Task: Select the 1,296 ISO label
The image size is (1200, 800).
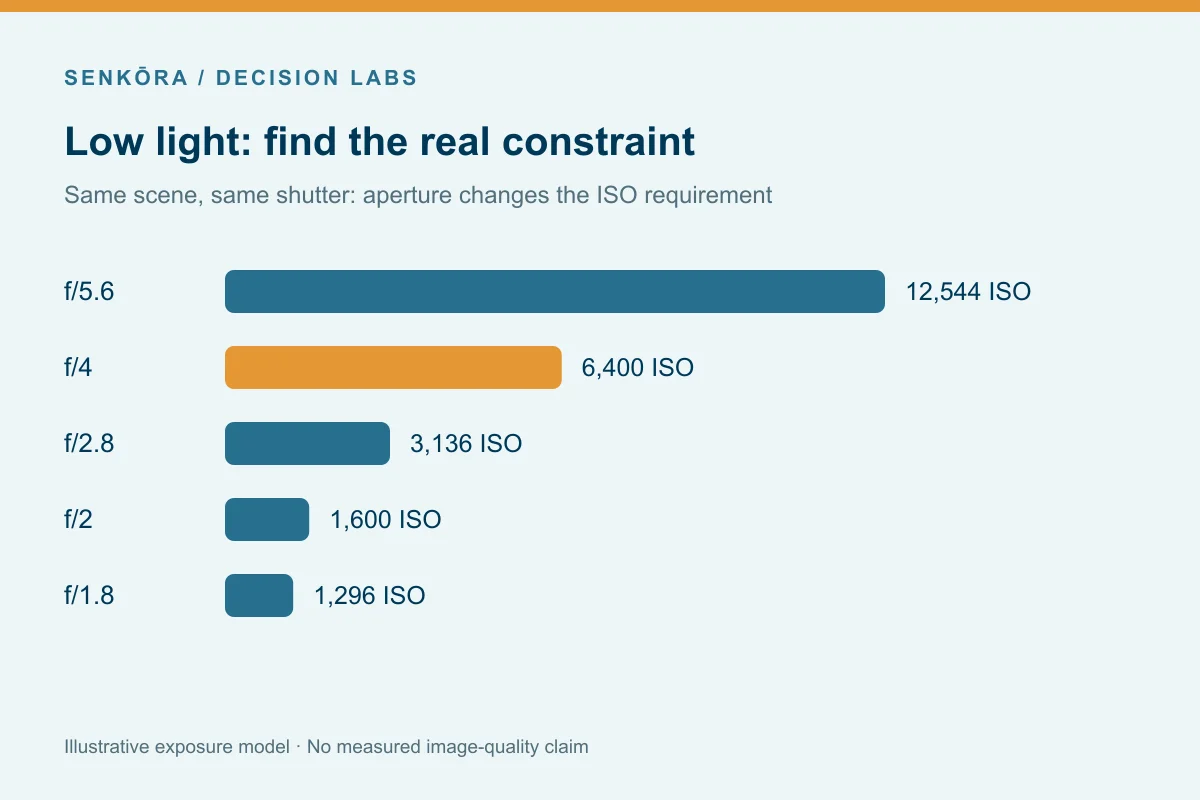Action: click(370, 596)
